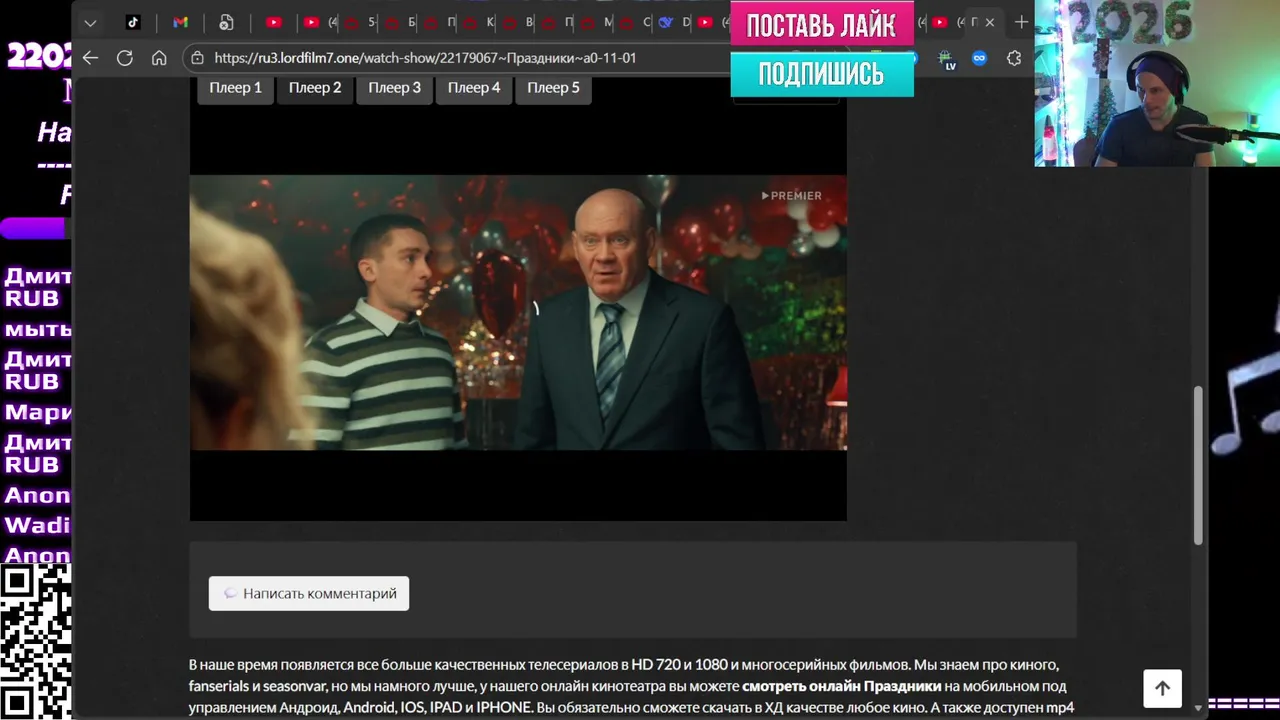
Task: Select Плеер 4
Action: pyautogui.click(x=474, y=88)
